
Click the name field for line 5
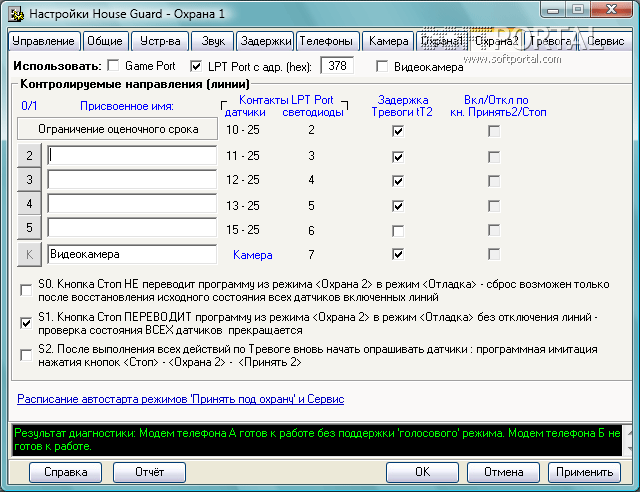132,227
